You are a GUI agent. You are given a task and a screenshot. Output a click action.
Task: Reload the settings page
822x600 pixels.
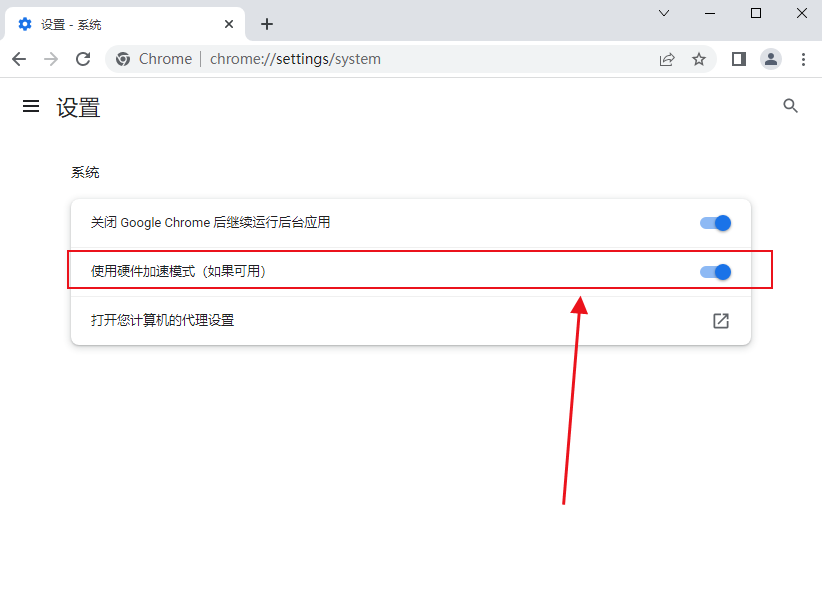pyautogui.click(x=83, y=59)
